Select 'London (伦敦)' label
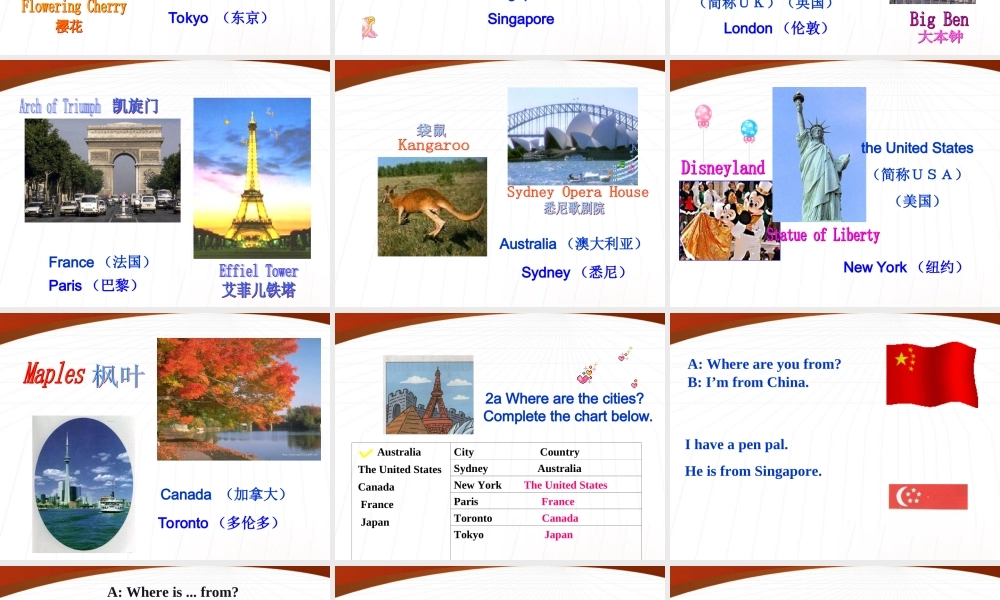1000x600 pixels. (x=776, y=28)
